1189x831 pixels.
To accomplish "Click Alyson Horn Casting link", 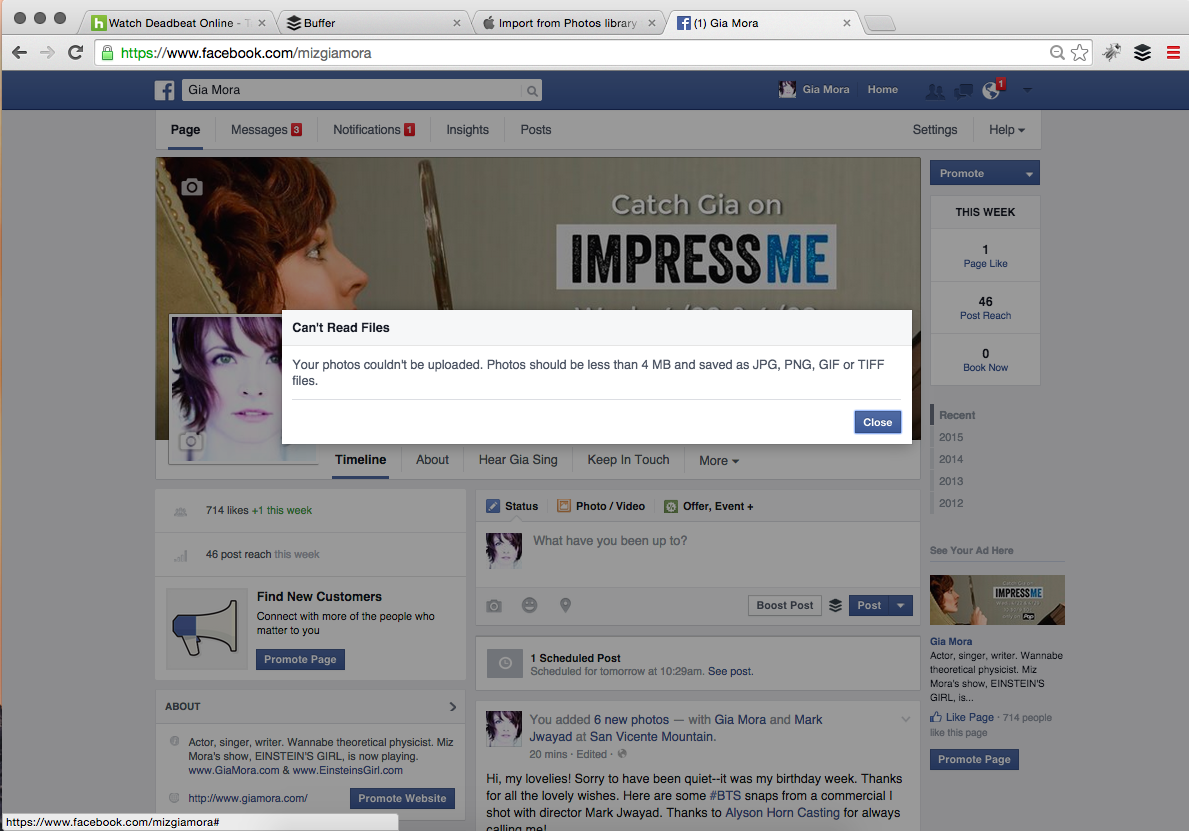I will click(x=783, y=813).
